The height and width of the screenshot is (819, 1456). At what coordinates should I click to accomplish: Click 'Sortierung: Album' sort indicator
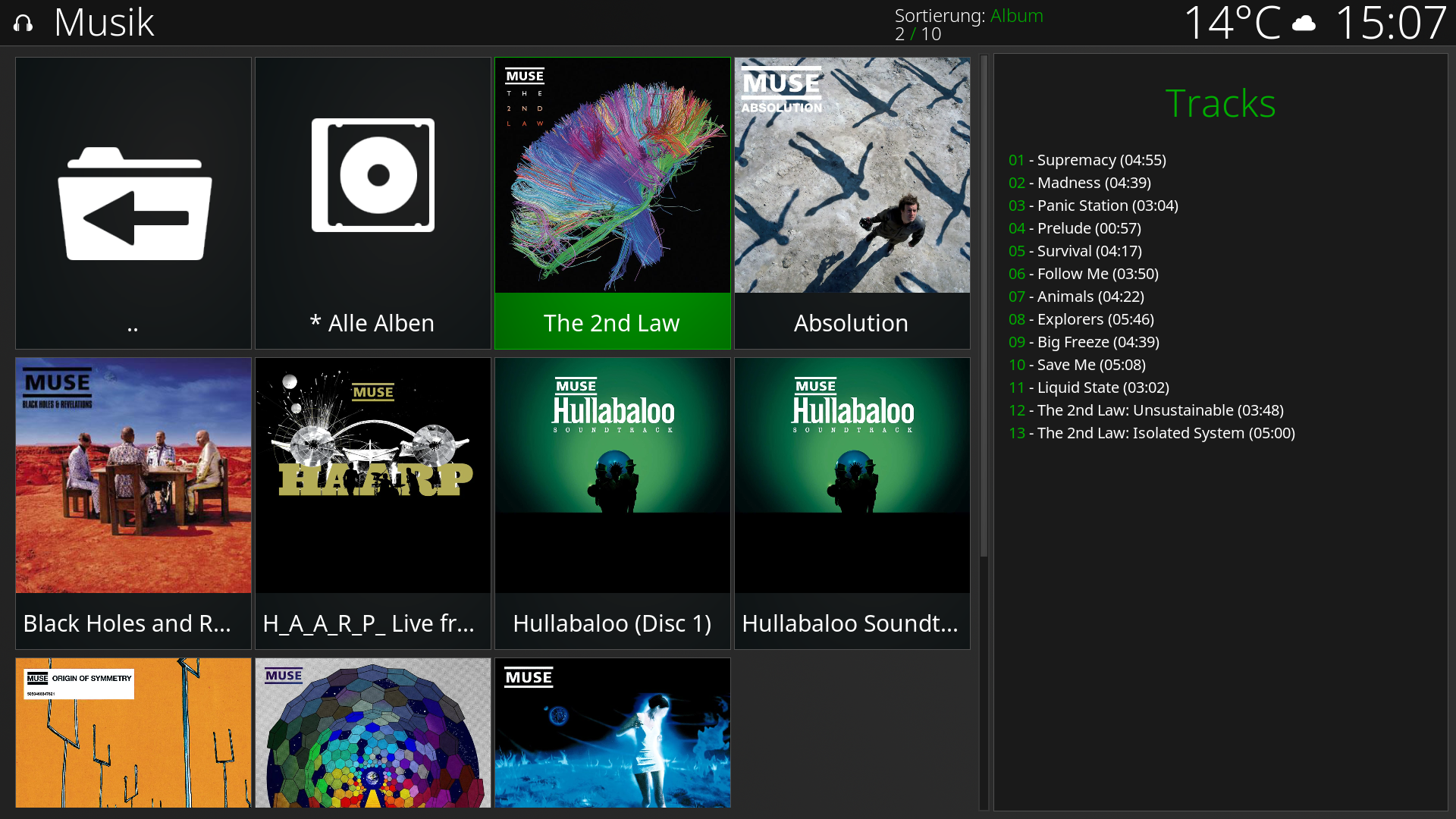969,15
